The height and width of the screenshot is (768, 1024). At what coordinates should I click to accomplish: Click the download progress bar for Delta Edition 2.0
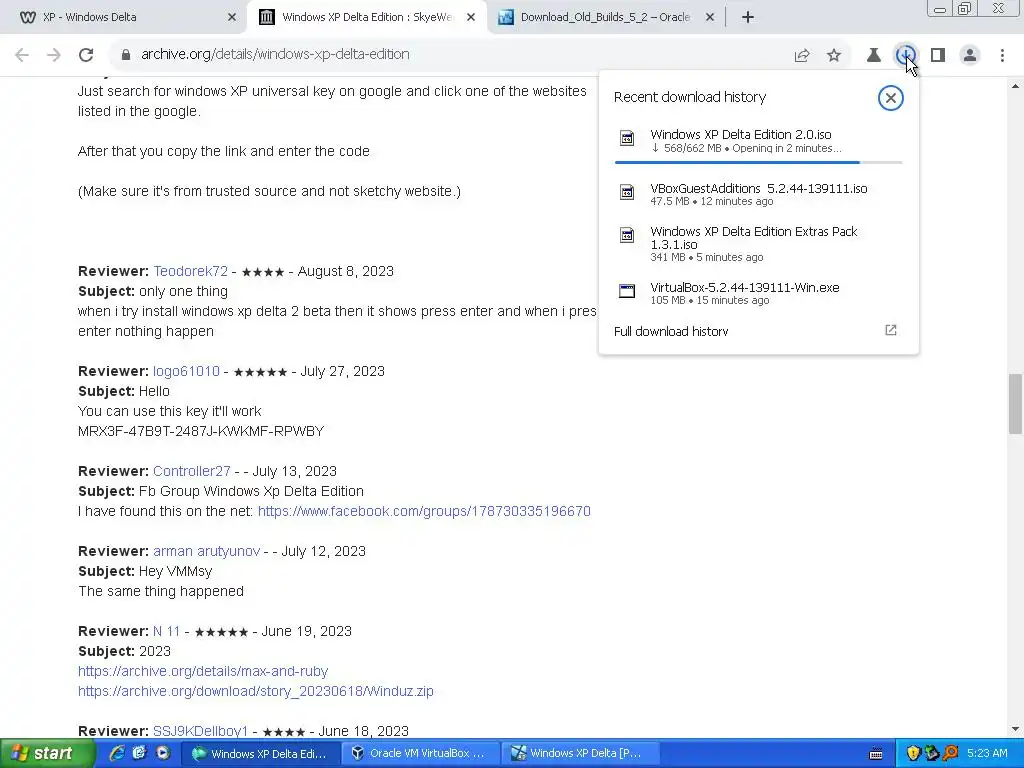click(x=758, y=162)
